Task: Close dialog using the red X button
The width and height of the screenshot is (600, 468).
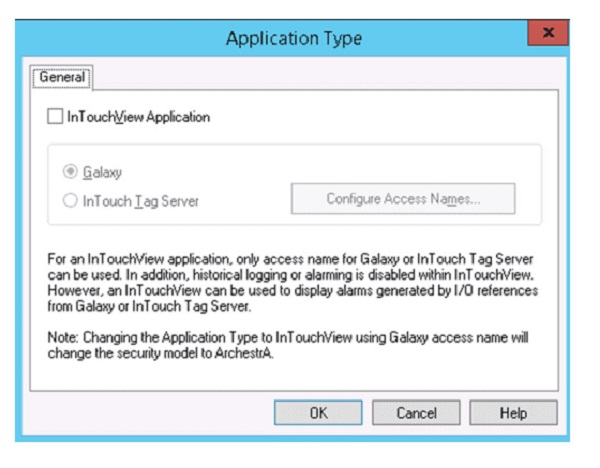Action: click(548, 35)
